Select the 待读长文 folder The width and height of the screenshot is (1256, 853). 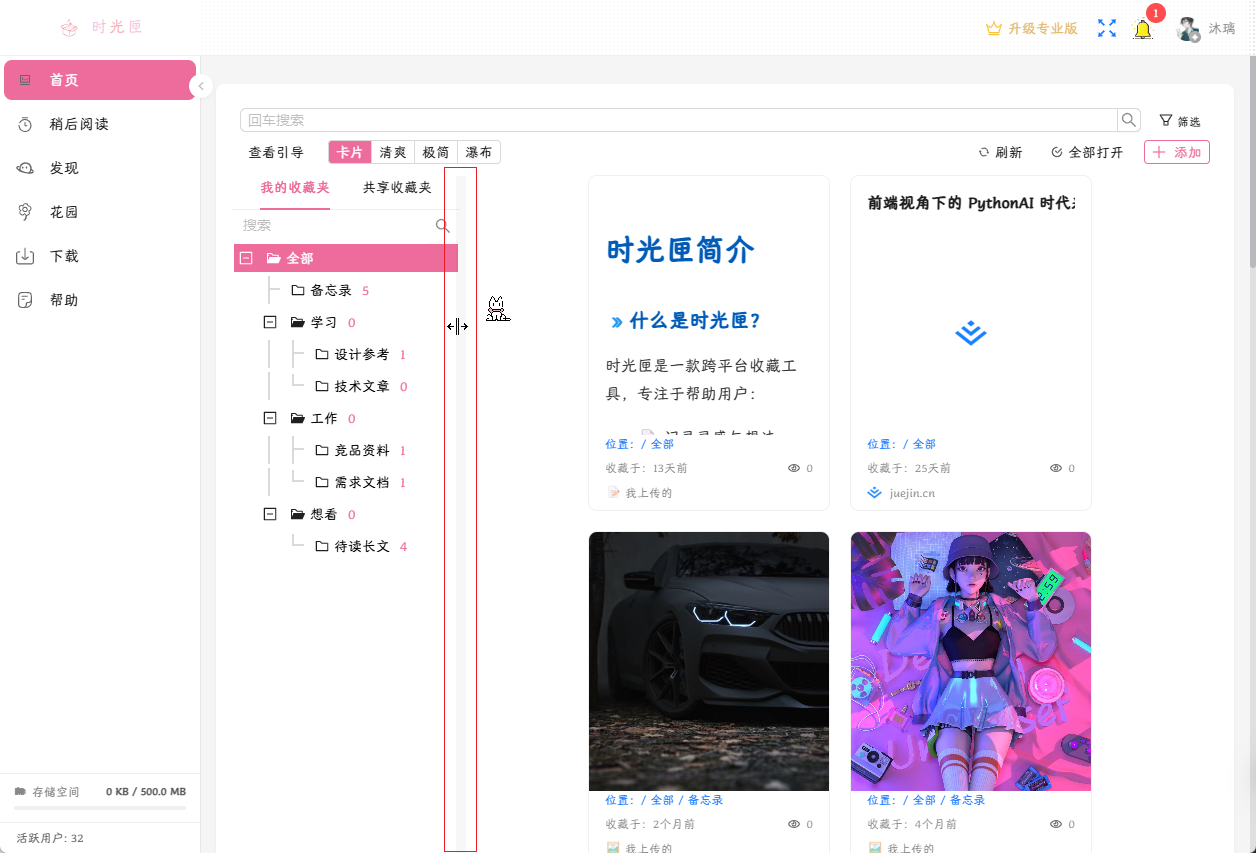coord(361,546)
